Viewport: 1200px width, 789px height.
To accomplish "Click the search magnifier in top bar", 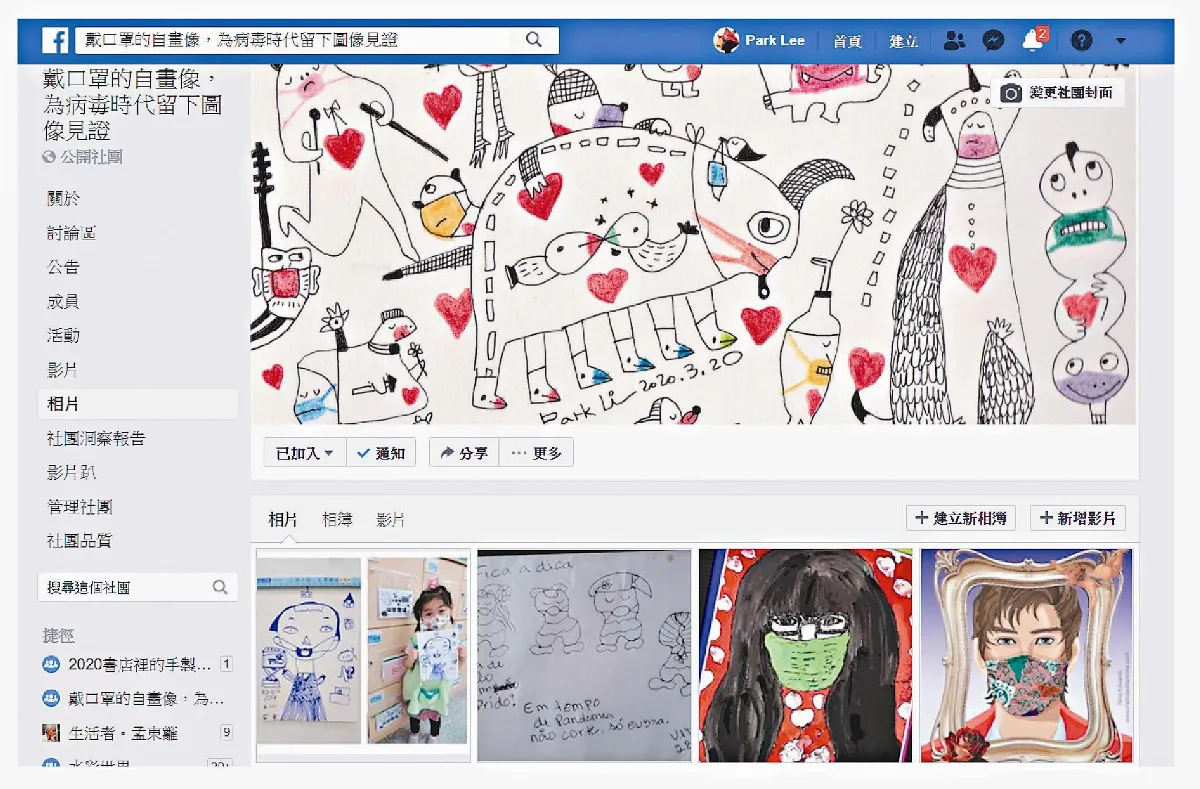I will tap(534, 40).
